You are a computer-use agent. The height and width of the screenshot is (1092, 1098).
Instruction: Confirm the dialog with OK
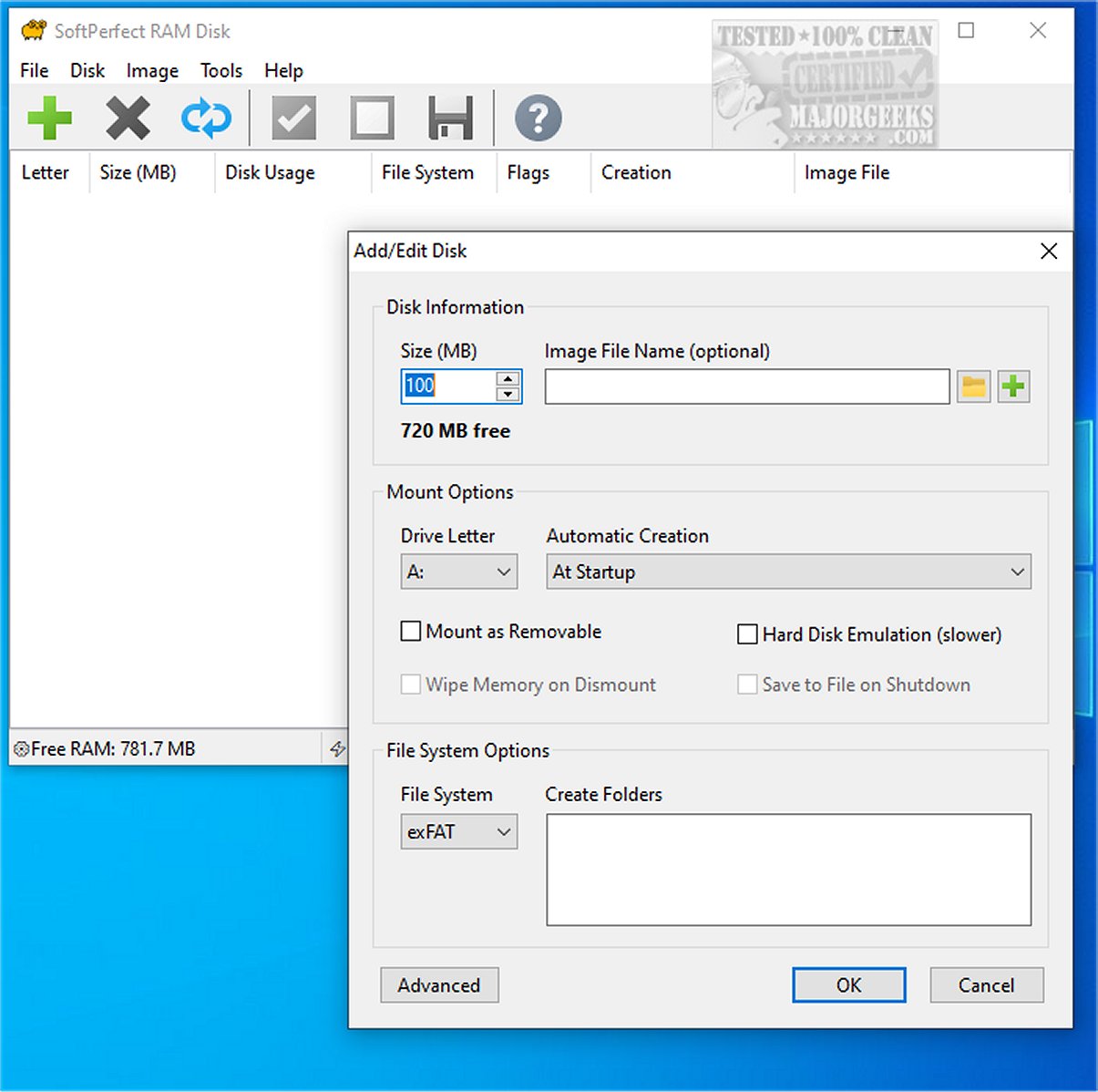click(848, 984)
